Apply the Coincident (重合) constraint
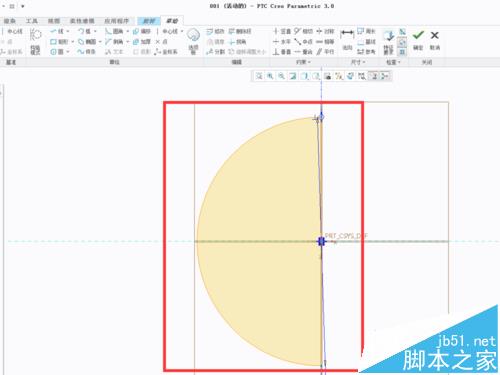500x375 pixels. click(303, 52)
